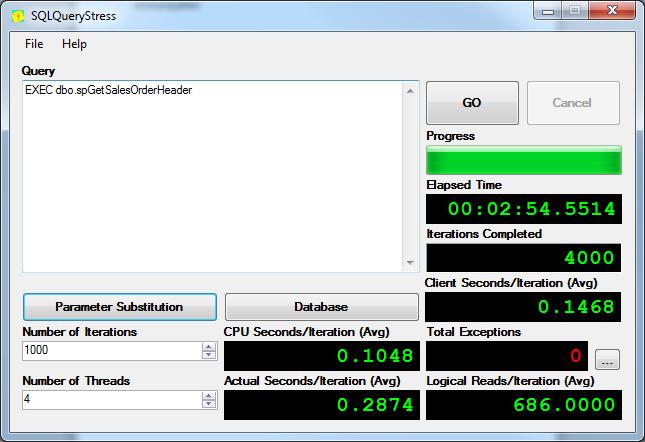The width and height of the screenshot is (645, 442).
Task: Minimize the SQLQueryStress window
Action: (x=548, y=10)
